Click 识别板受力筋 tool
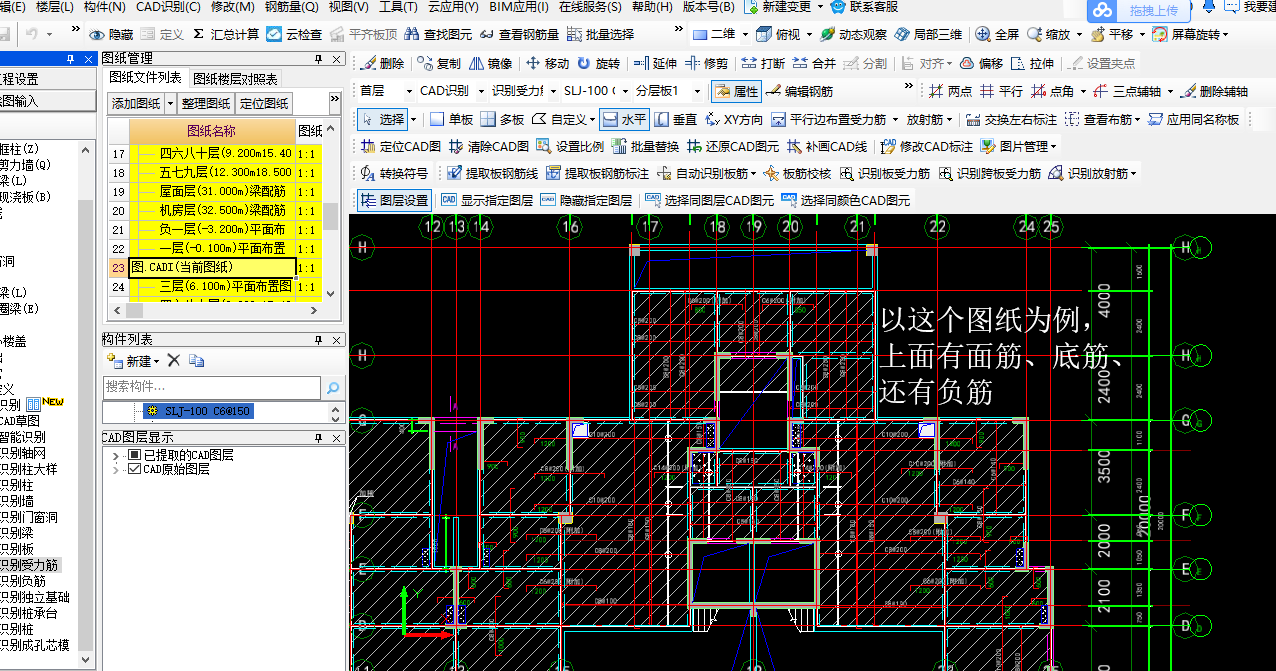 tap(885, 173)
